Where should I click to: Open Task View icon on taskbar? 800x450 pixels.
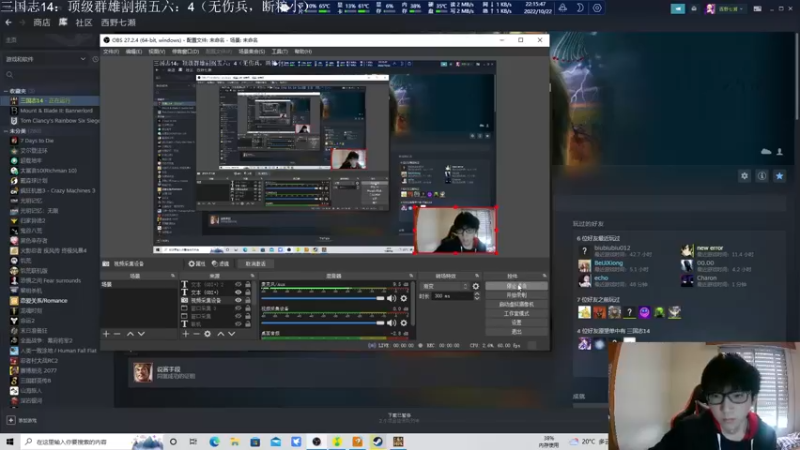(193, 441)
